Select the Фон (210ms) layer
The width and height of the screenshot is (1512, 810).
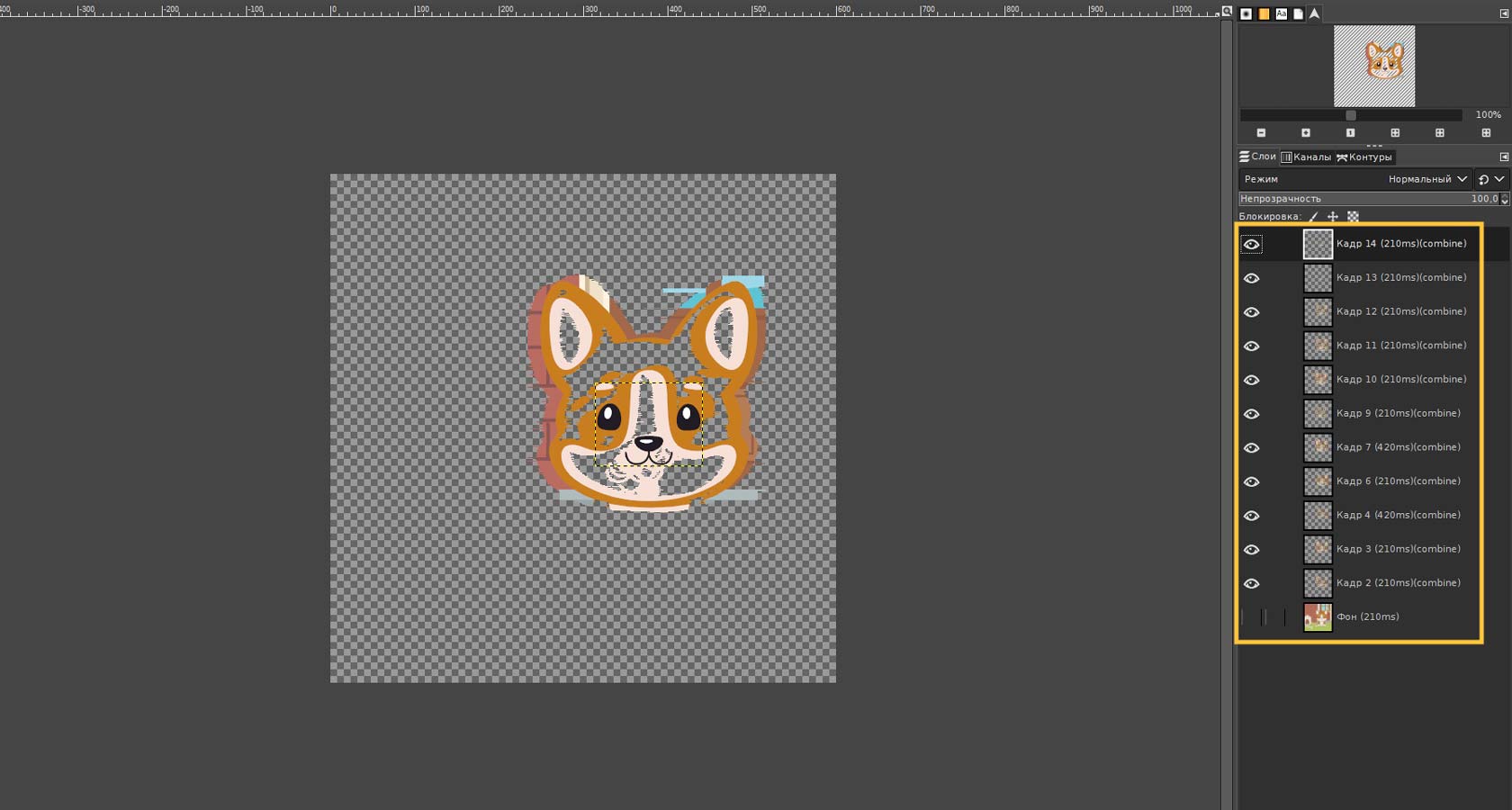[x=1367, y=616]
